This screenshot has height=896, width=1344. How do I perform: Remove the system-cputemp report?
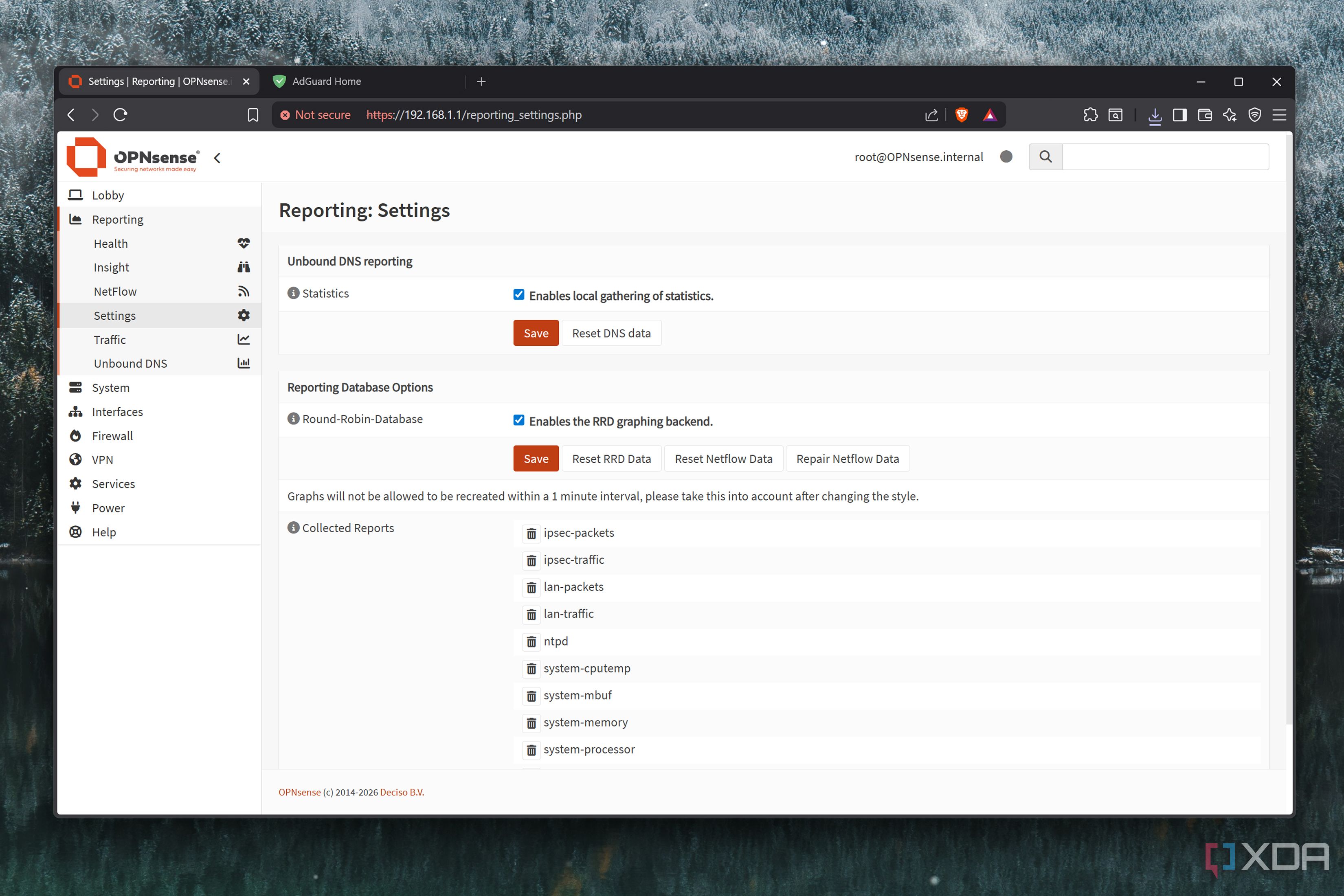[531, 669]
